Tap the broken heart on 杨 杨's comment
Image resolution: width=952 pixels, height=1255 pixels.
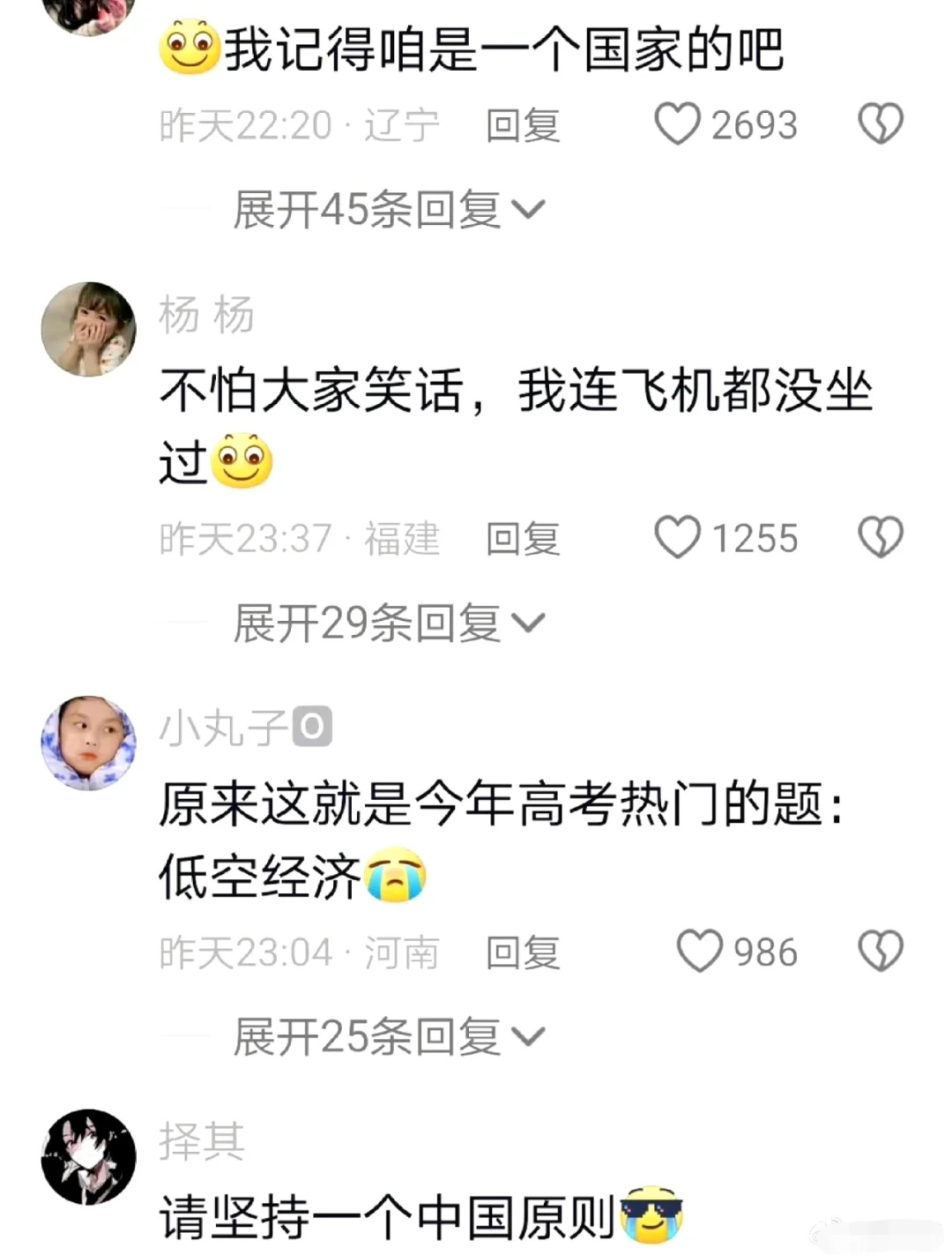(881, 537)
